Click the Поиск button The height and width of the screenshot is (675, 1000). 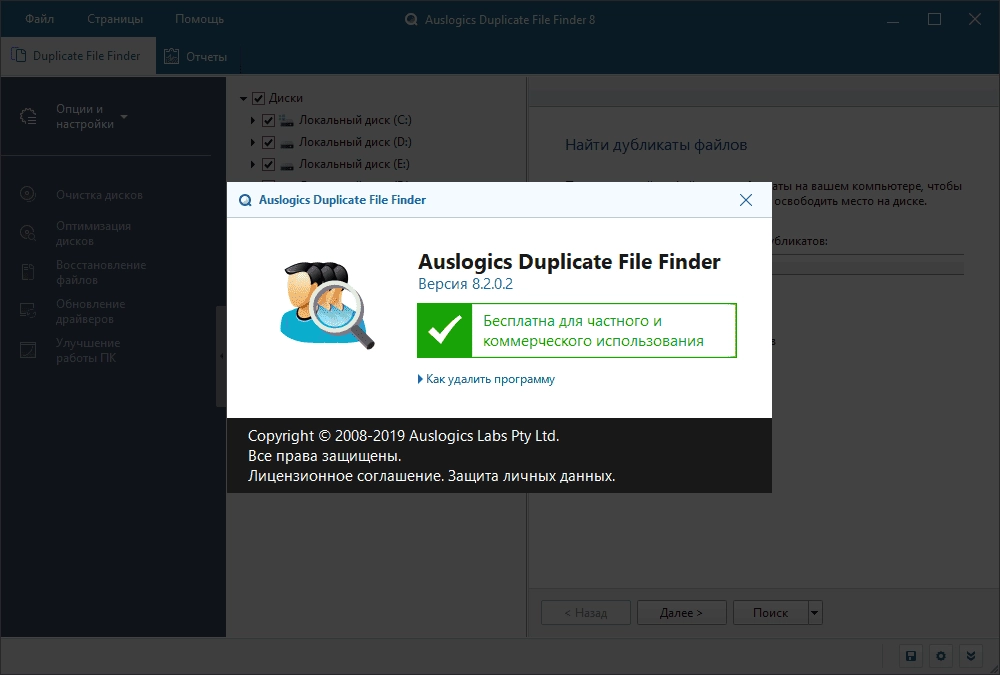(770, 612)
